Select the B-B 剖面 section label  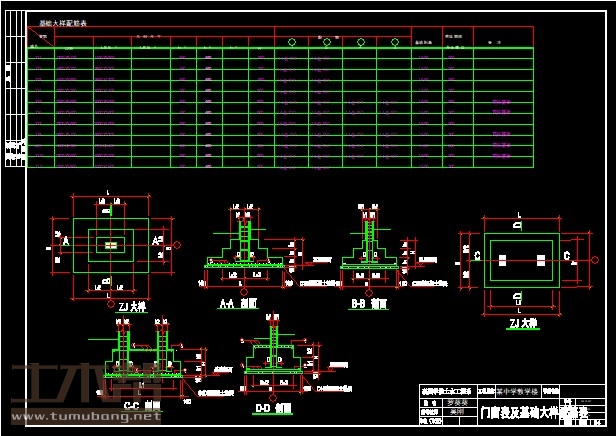click(369, 302)
